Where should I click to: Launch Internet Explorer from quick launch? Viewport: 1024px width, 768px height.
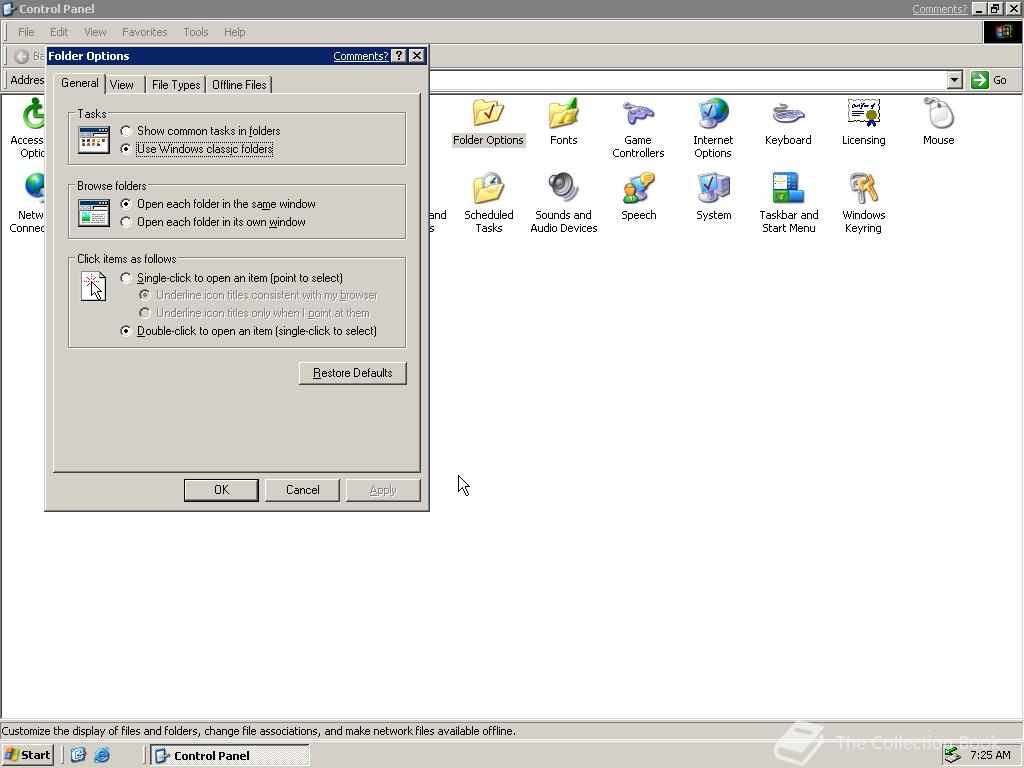(x=102, y=755)
